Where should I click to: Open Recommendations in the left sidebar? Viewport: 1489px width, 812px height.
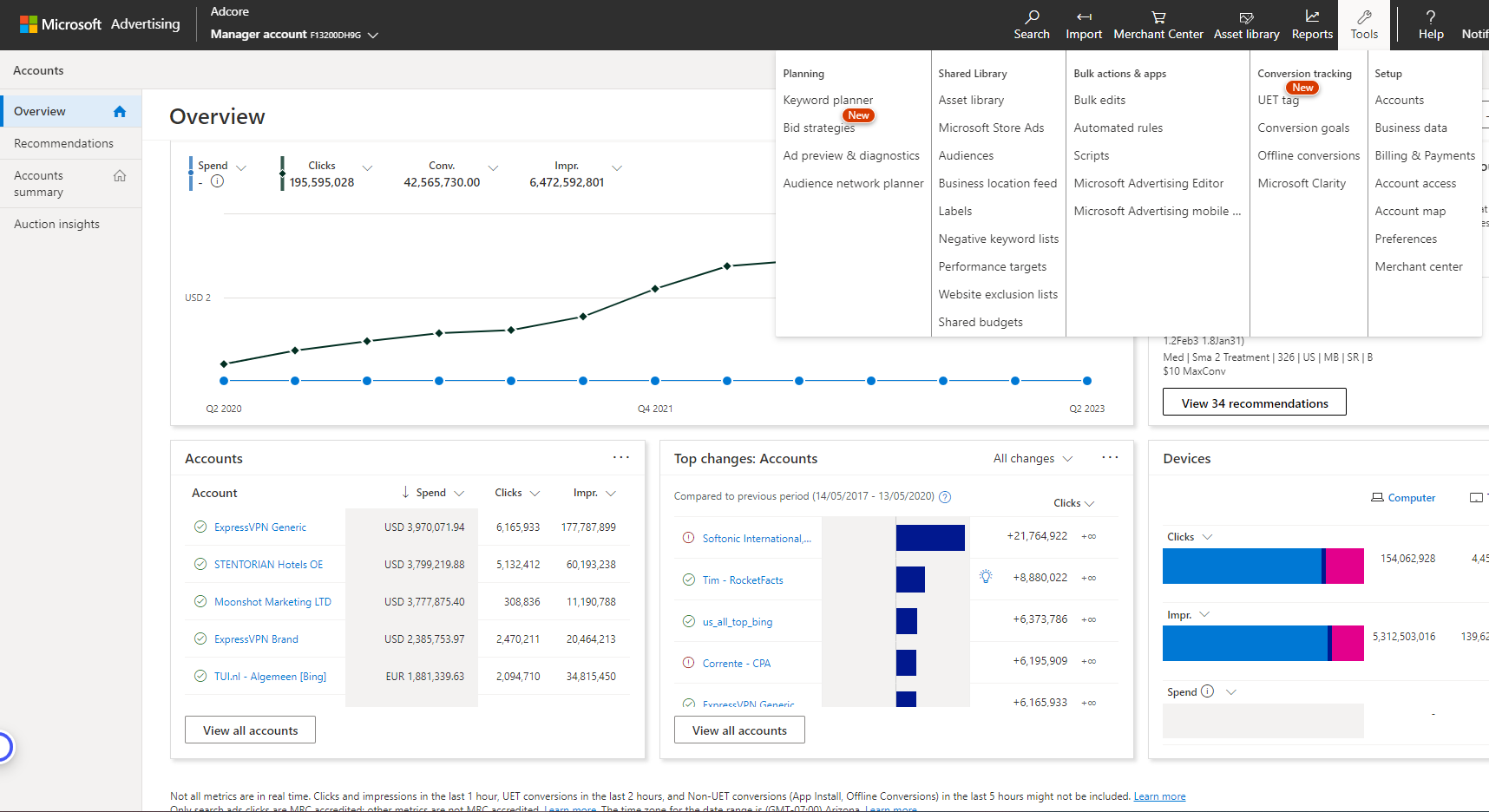click(62, 143)
